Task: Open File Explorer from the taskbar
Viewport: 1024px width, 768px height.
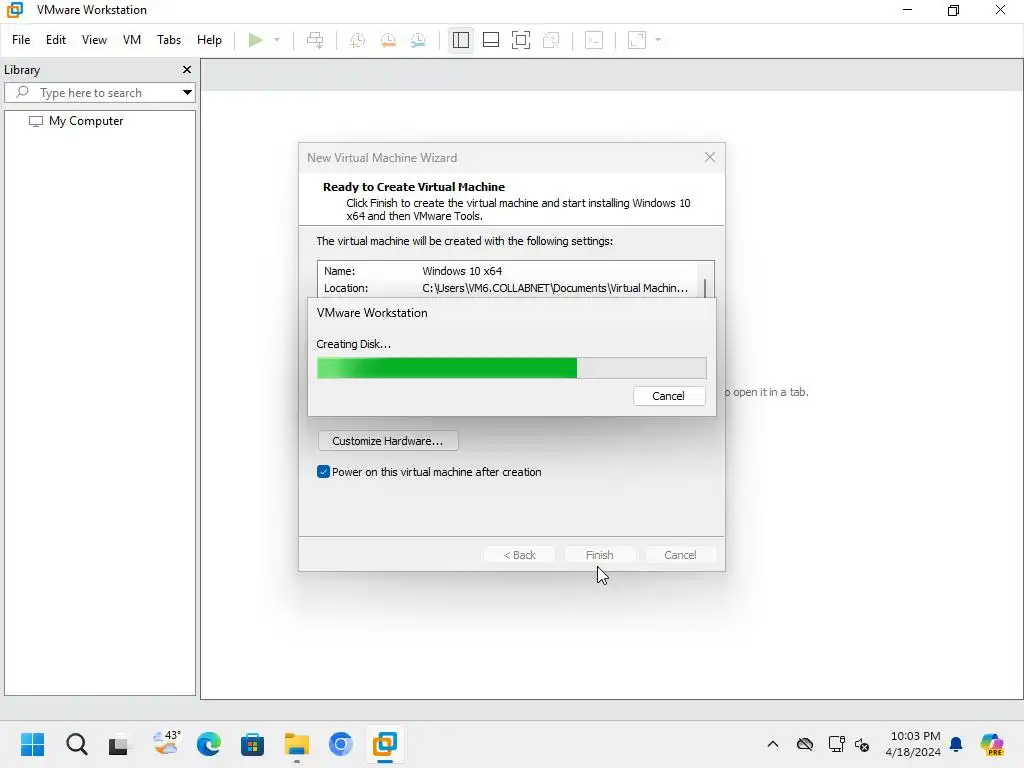Action: point(296,744)
